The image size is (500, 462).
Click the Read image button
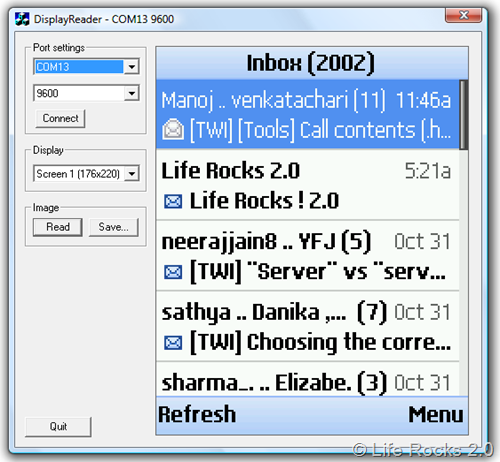tap(58, 227)
